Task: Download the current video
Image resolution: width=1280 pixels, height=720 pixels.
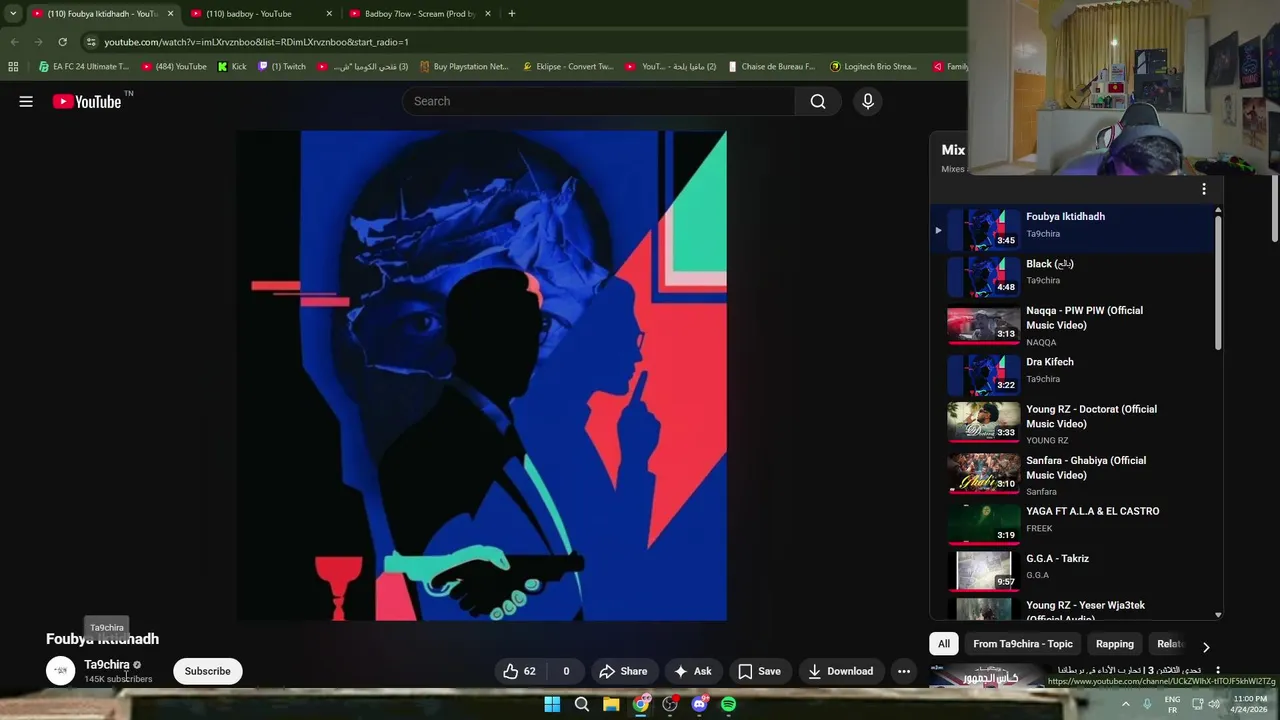Action: point(840,671)
